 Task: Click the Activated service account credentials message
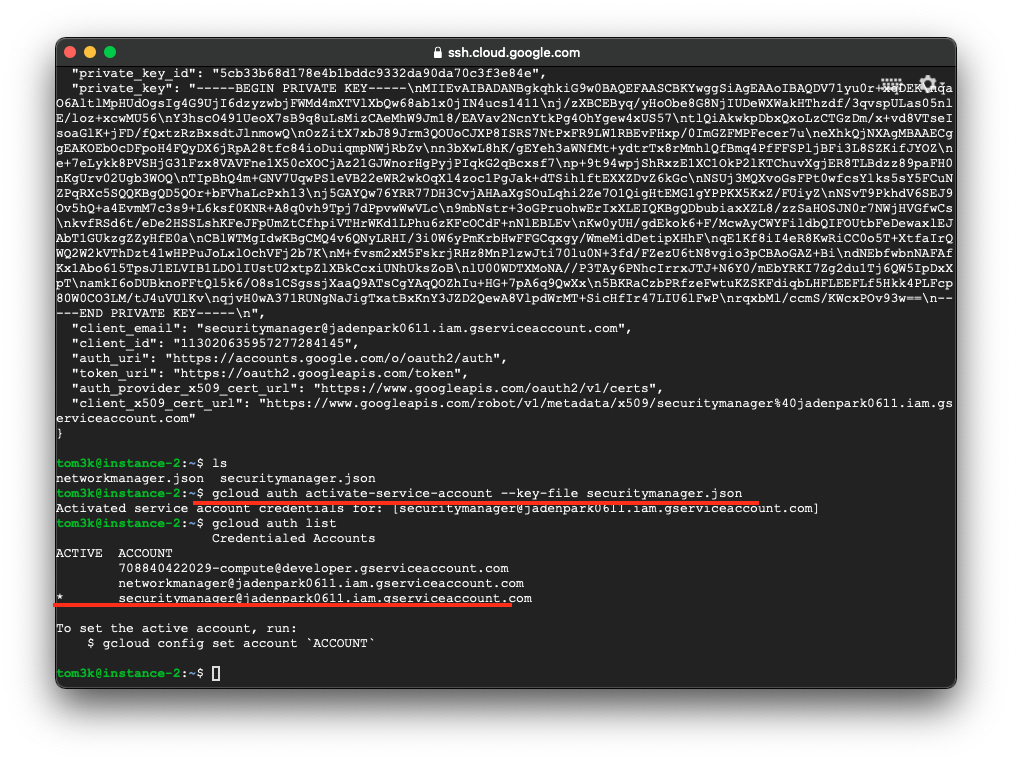437,508
